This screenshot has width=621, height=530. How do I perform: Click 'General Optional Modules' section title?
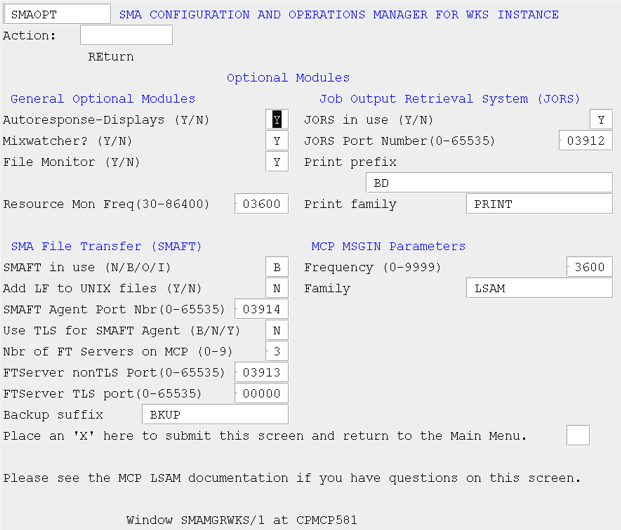pos(103,99)
